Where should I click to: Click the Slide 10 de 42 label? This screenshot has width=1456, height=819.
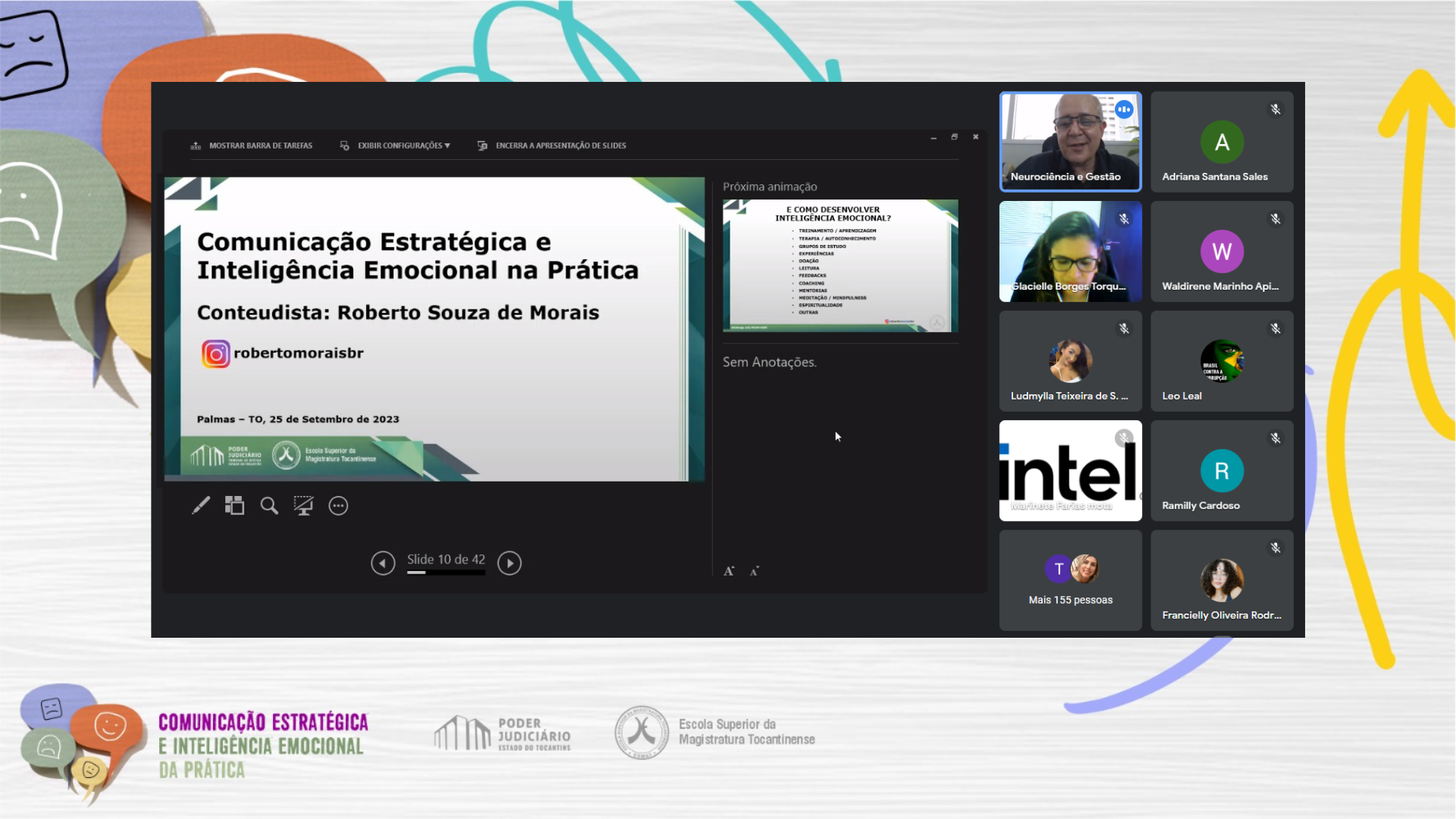pos(446,559)
